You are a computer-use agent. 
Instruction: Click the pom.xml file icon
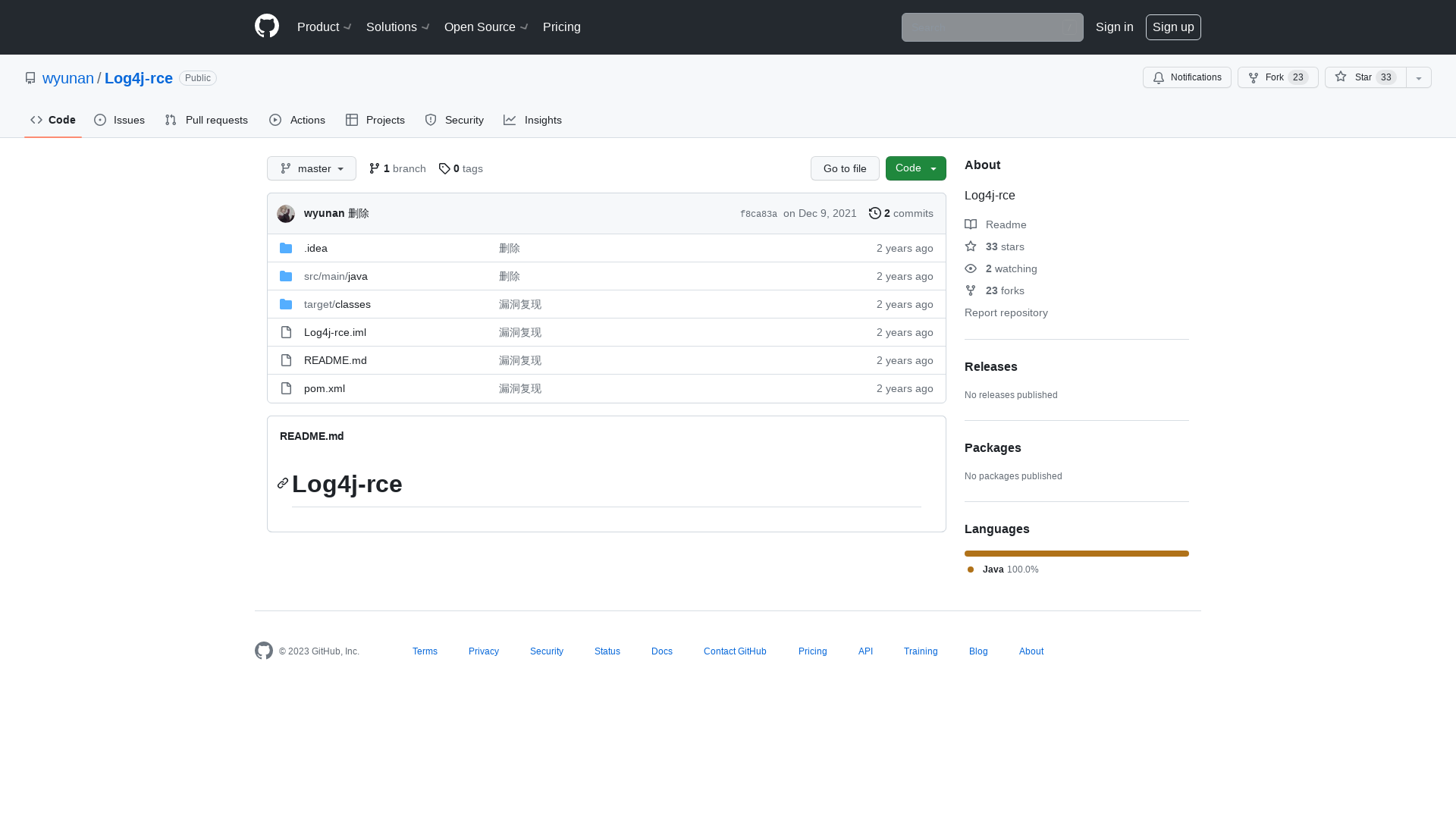286,388
